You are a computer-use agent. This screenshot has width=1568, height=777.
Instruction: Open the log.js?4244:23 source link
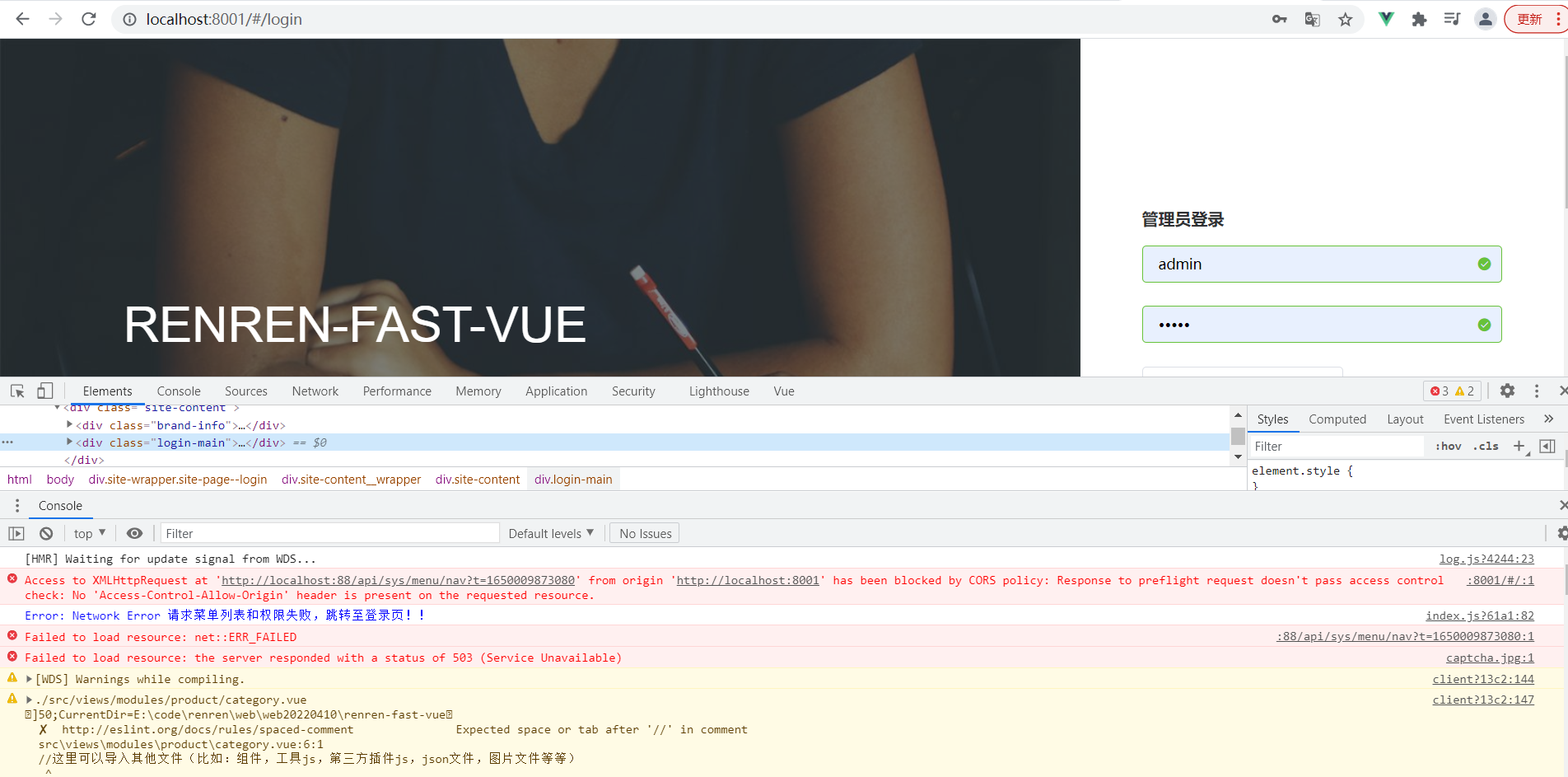(x=1486, y=559)
